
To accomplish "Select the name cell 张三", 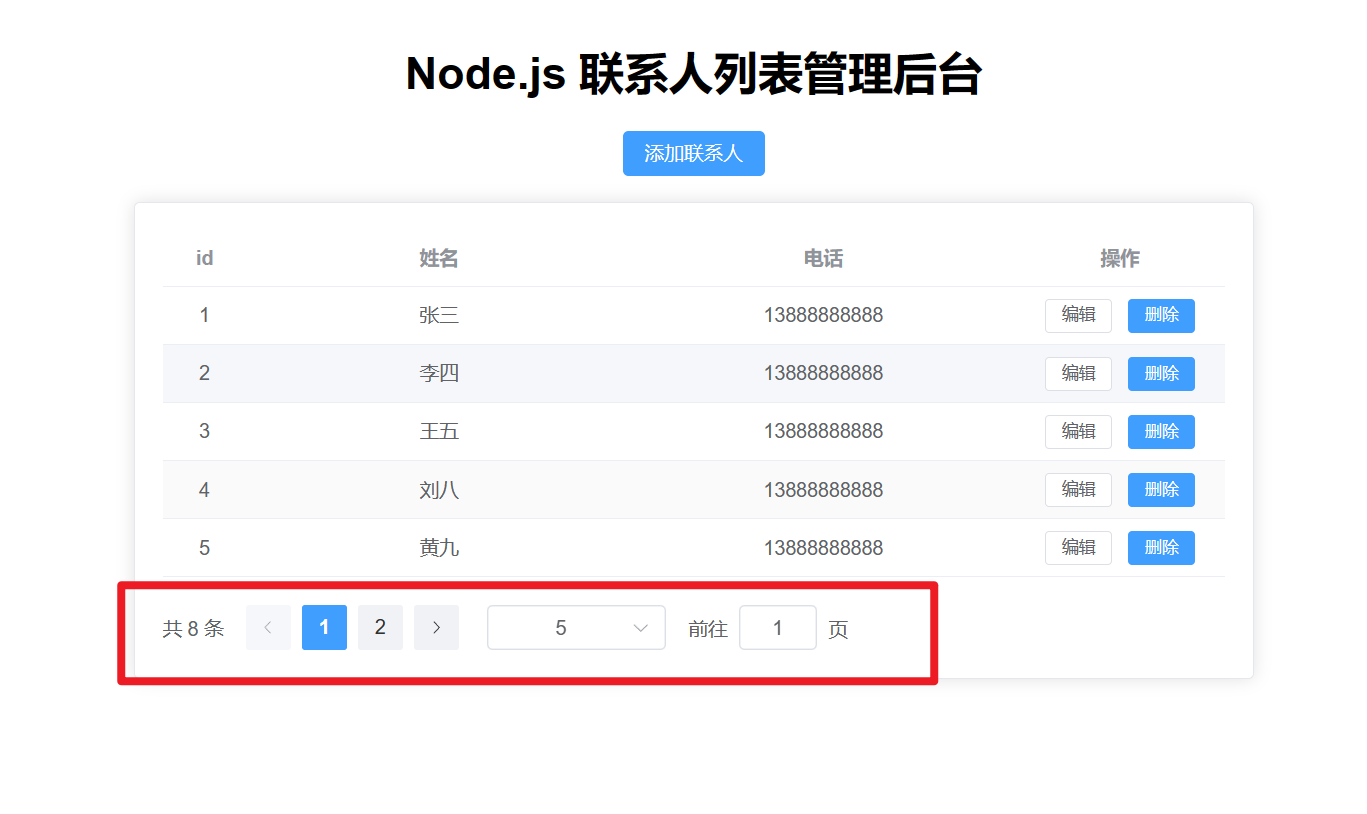I will (x=439, y=315).
